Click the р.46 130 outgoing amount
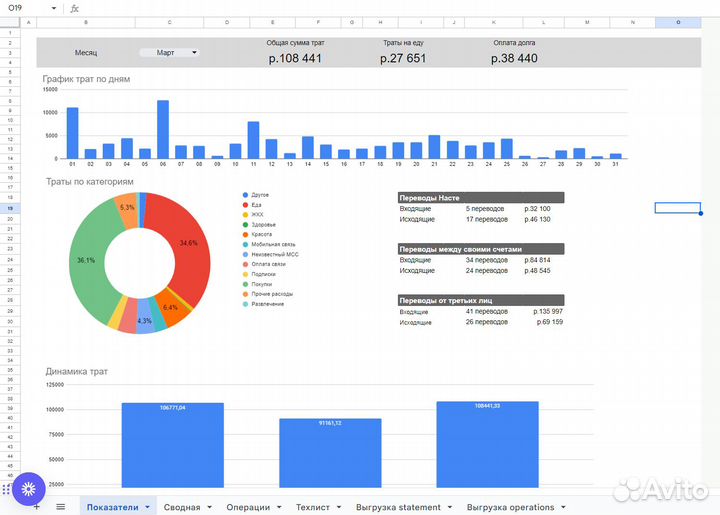 537,219
